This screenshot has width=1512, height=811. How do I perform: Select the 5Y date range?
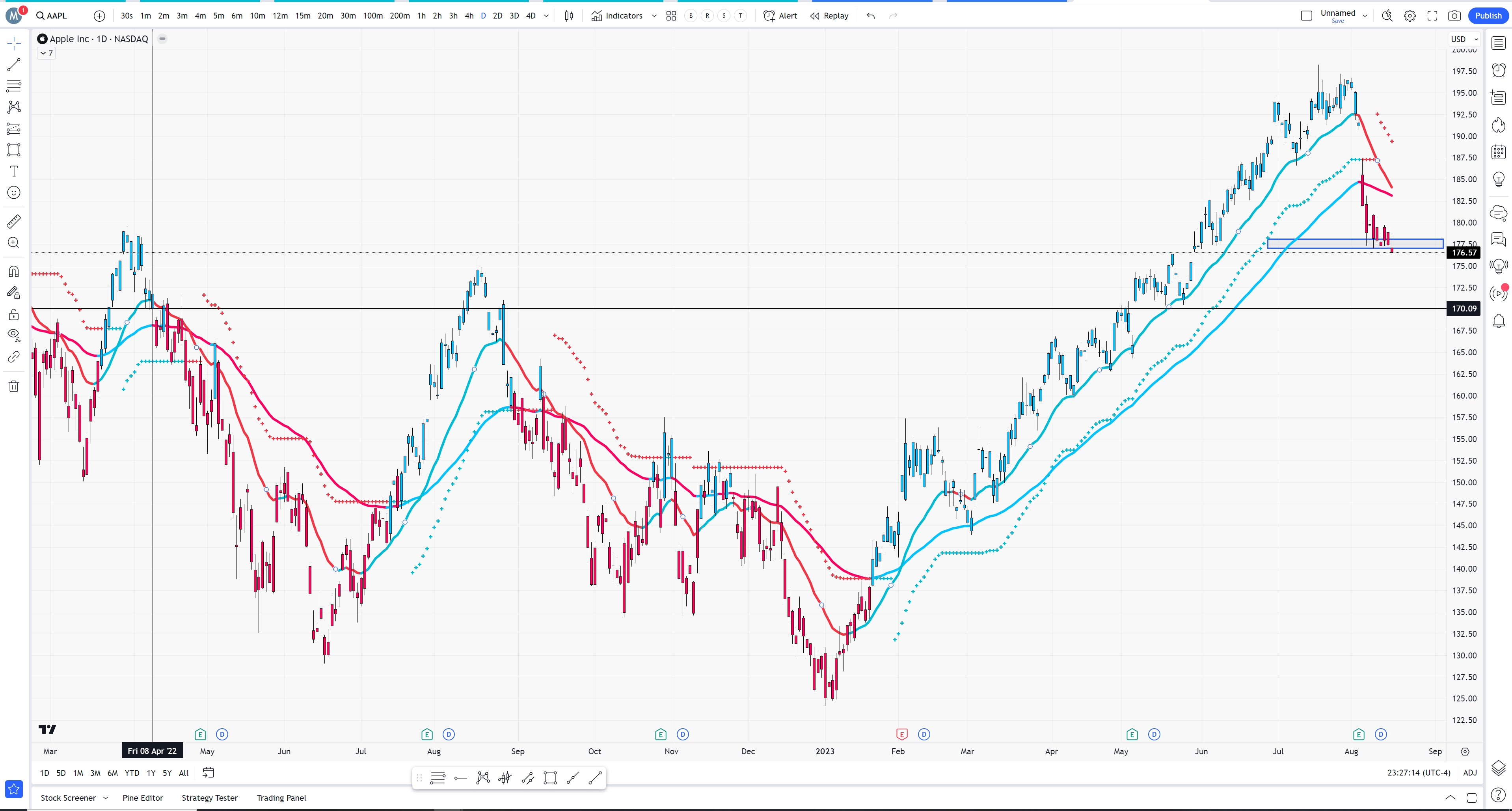tap(167, 773)
